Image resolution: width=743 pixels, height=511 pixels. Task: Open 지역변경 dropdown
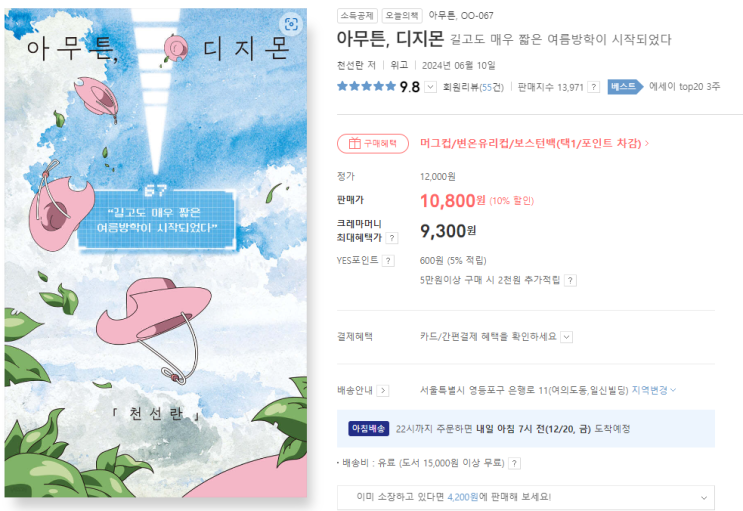[653, 390]
